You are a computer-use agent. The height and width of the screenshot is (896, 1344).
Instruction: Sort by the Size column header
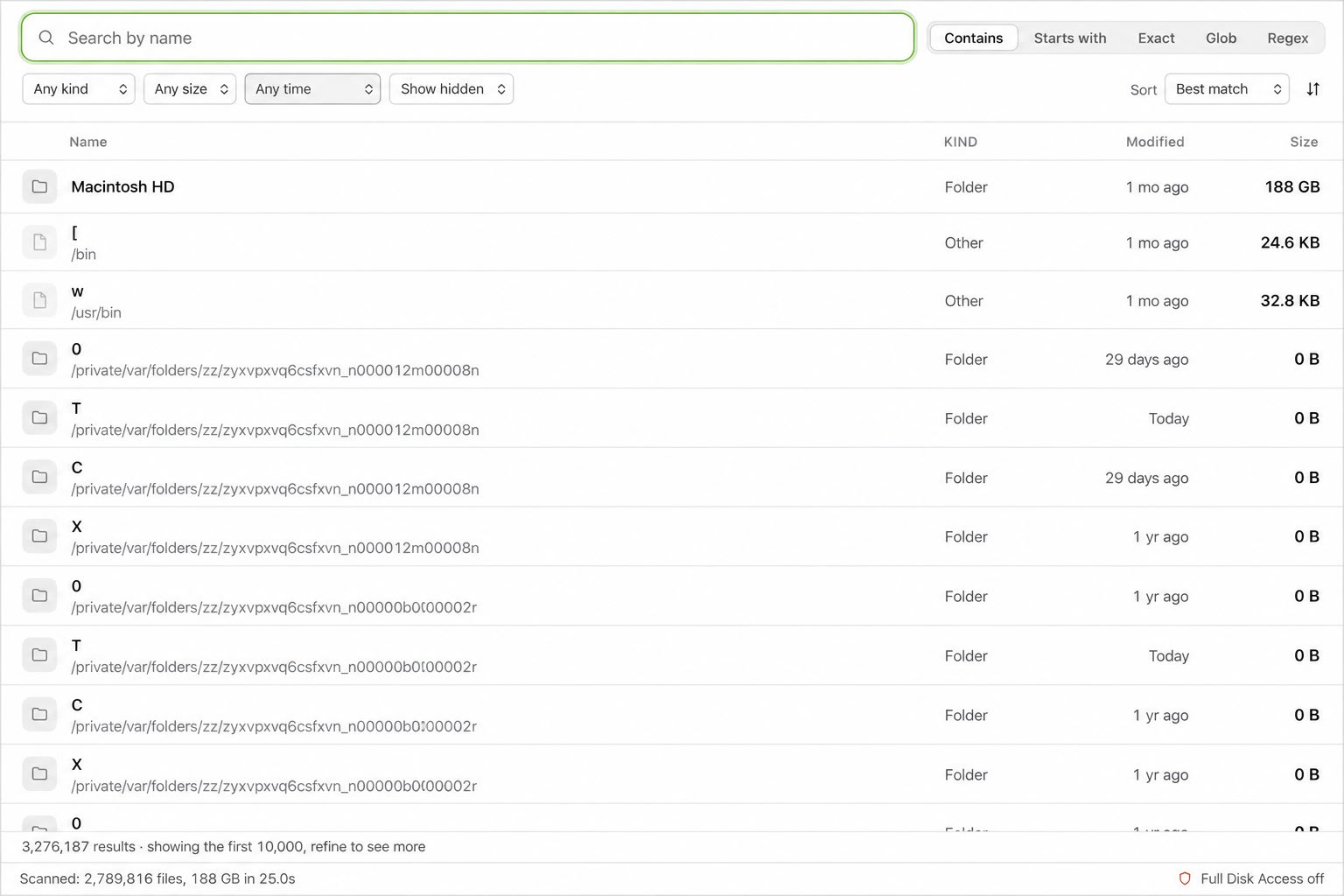pos(1304,142)
